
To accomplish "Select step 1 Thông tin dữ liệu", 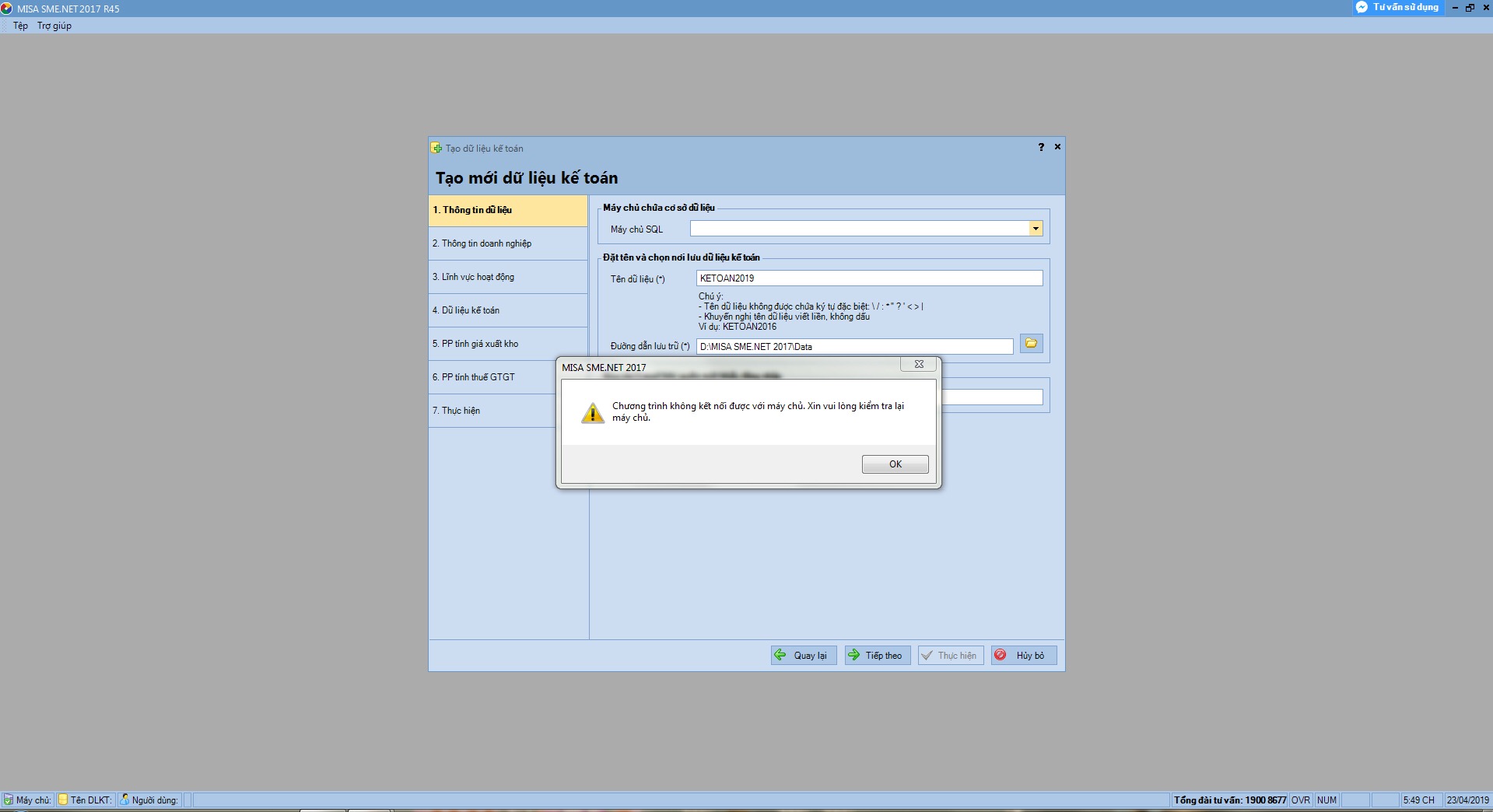I will [x=507, y=210].
